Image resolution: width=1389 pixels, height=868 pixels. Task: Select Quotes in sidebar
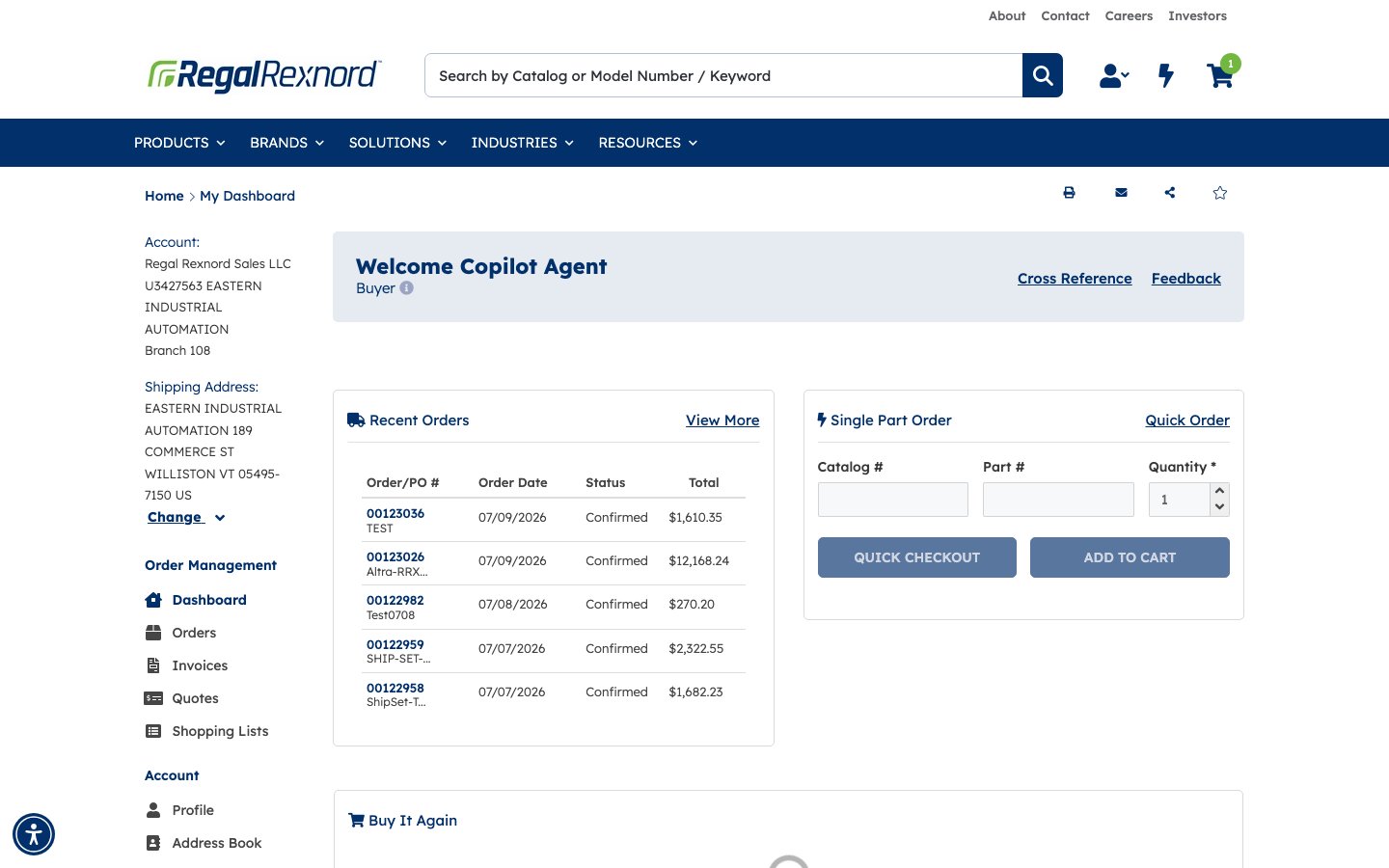[195, 698]
